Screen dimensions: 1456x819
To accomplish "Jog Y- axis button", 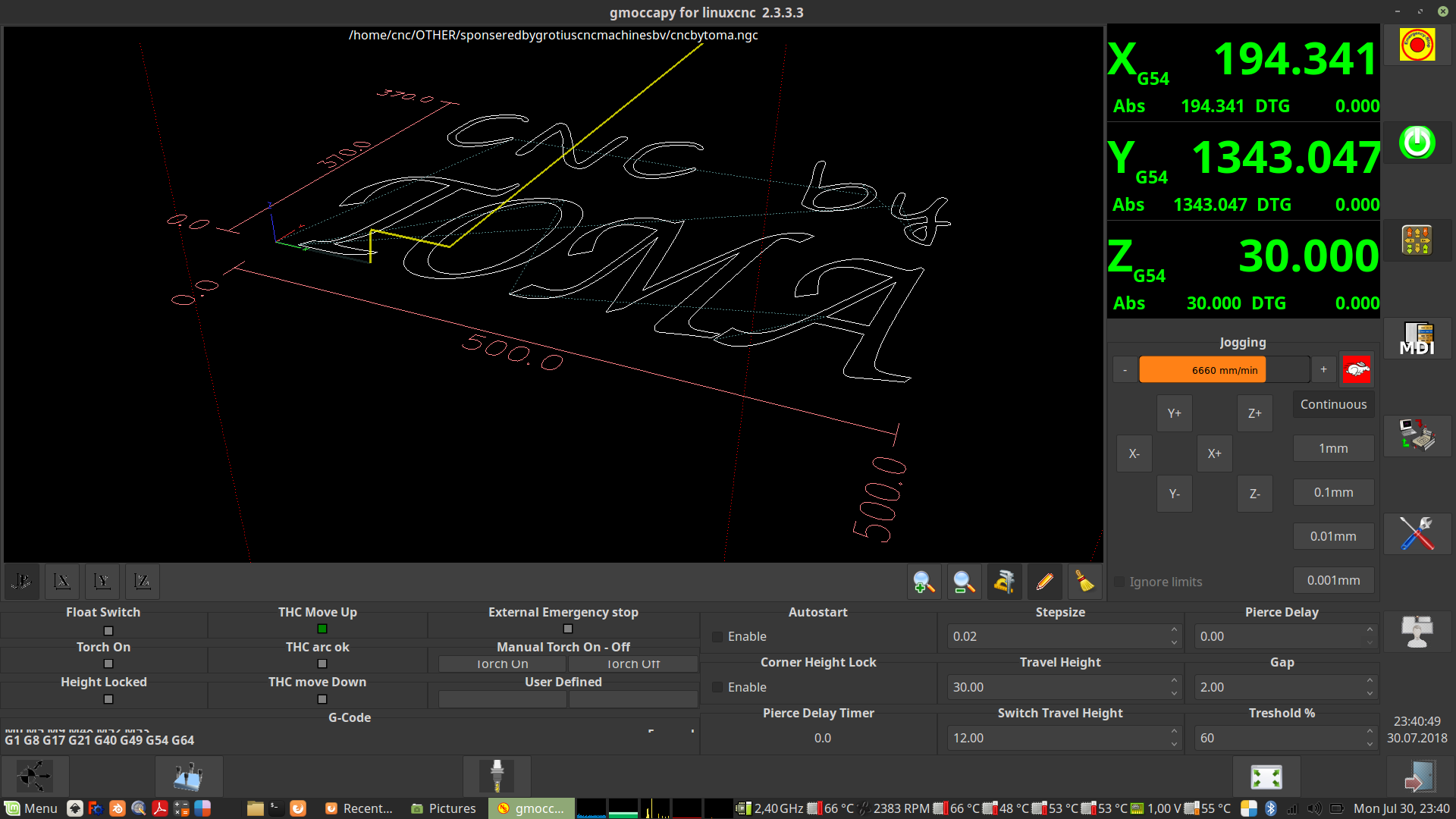I will [1174, 494].
